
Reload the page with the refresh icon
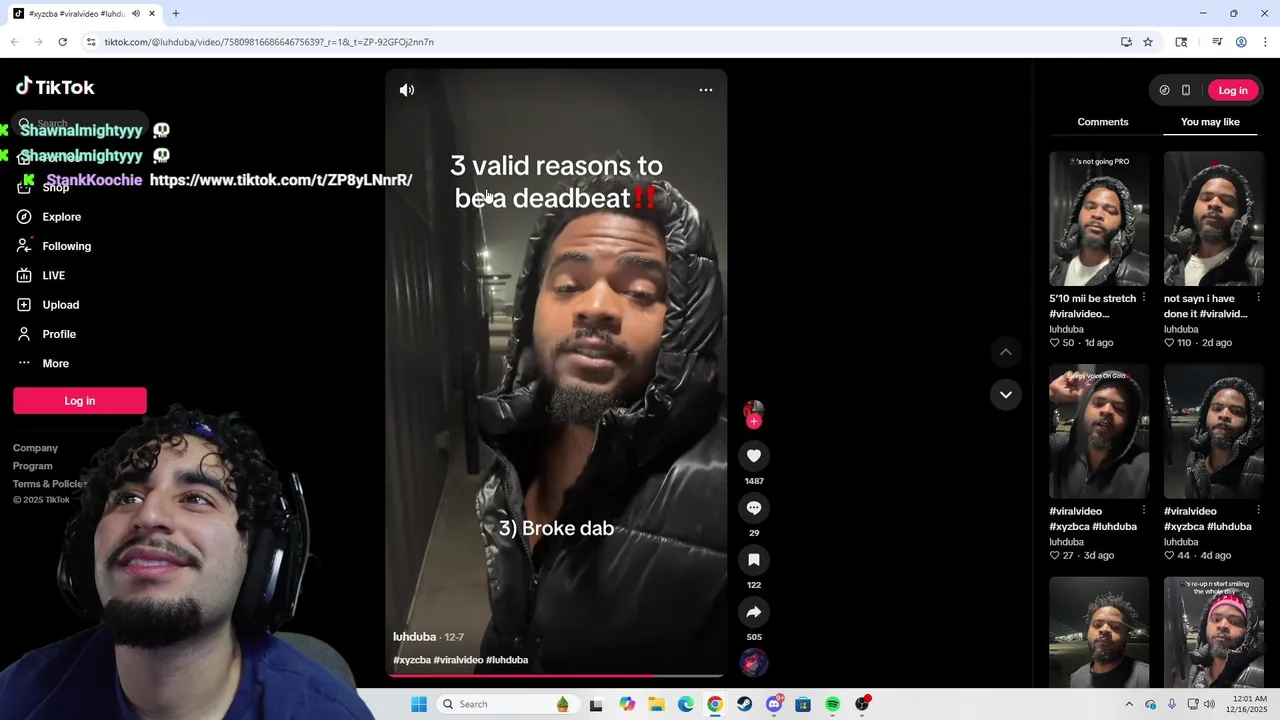coord(62,42)
